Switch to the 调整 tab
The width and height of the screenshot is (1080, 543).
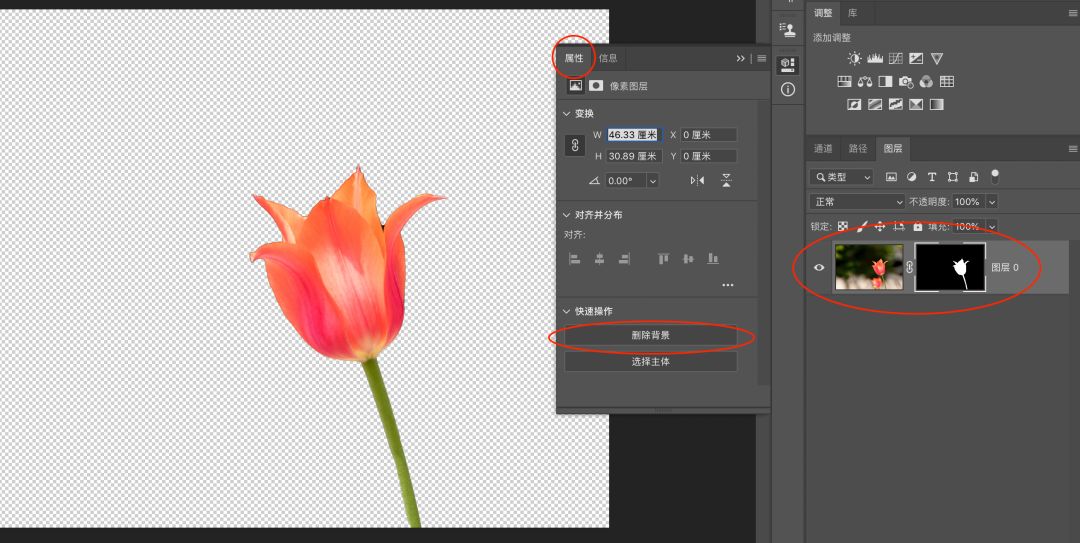[x=823, y=13]
